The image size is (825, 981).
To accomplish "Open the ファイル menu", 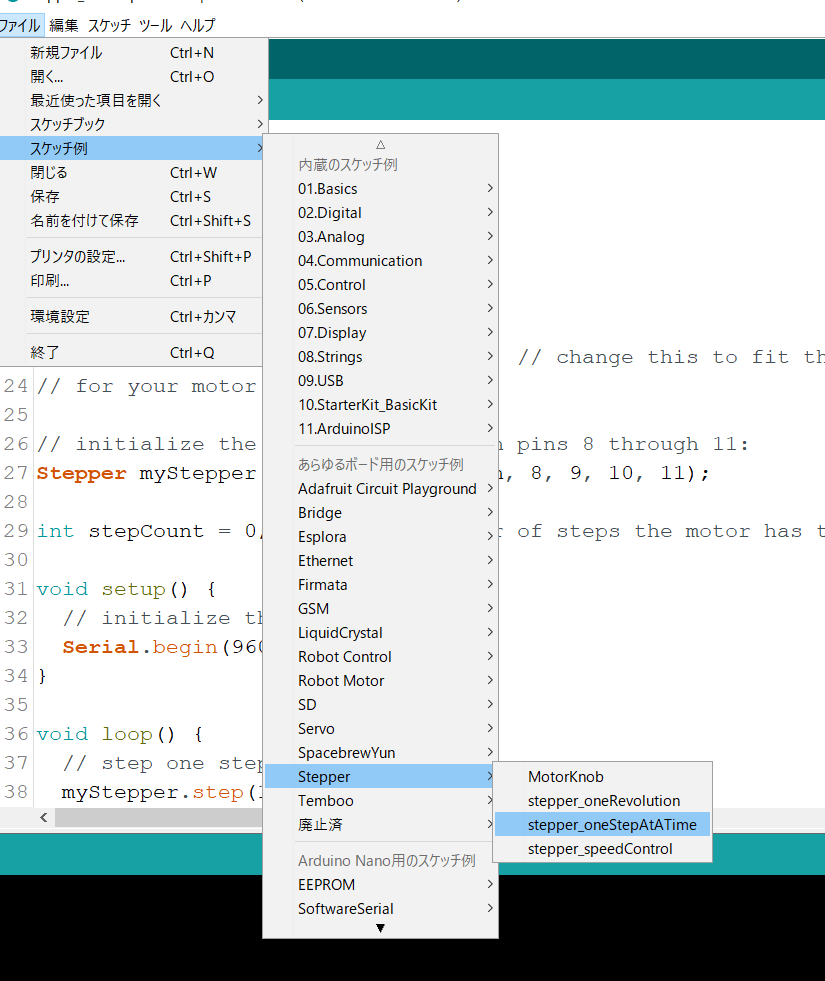I will [20, 25].
